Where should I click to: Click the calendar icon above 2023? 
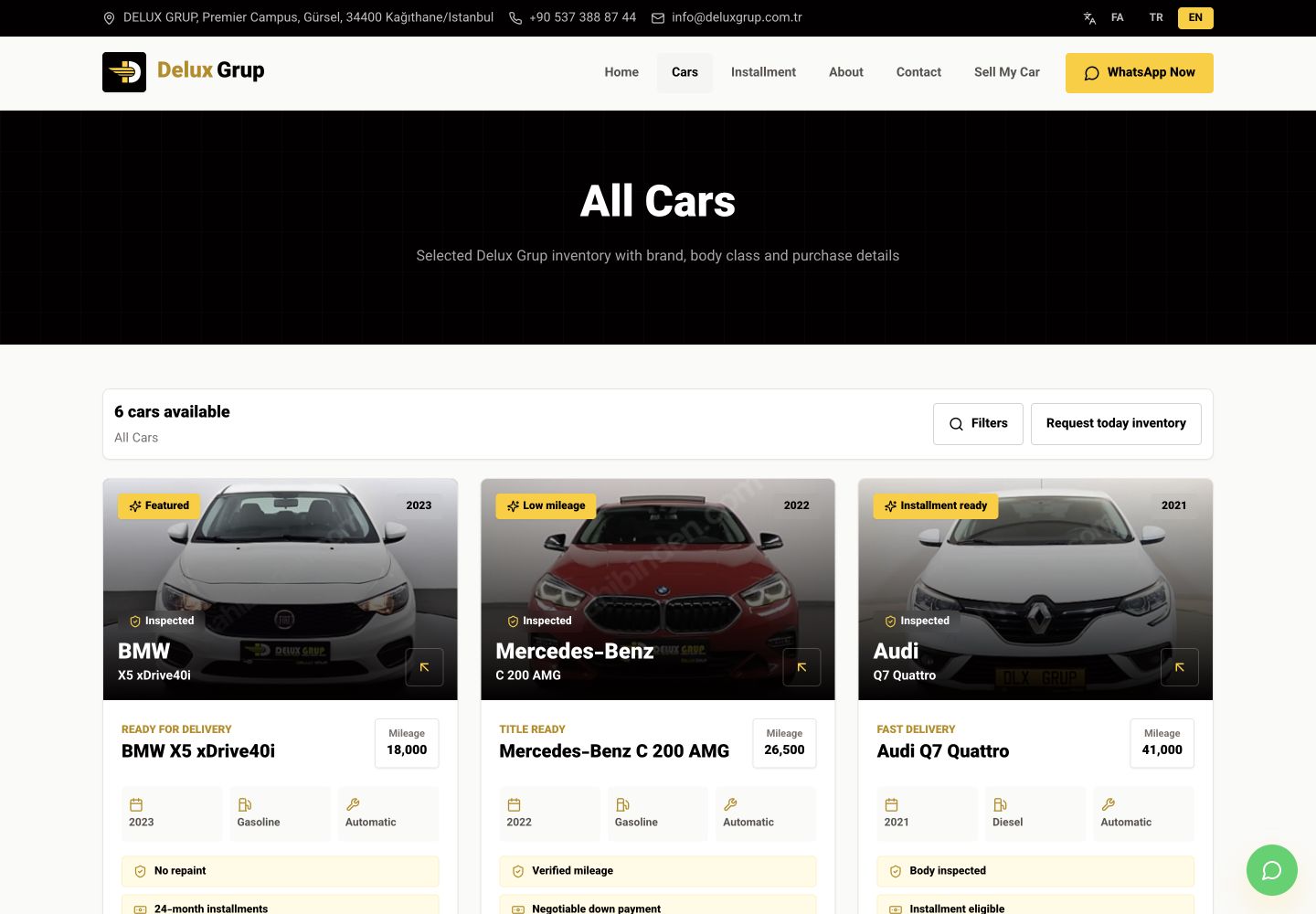[x=136, y=805]
